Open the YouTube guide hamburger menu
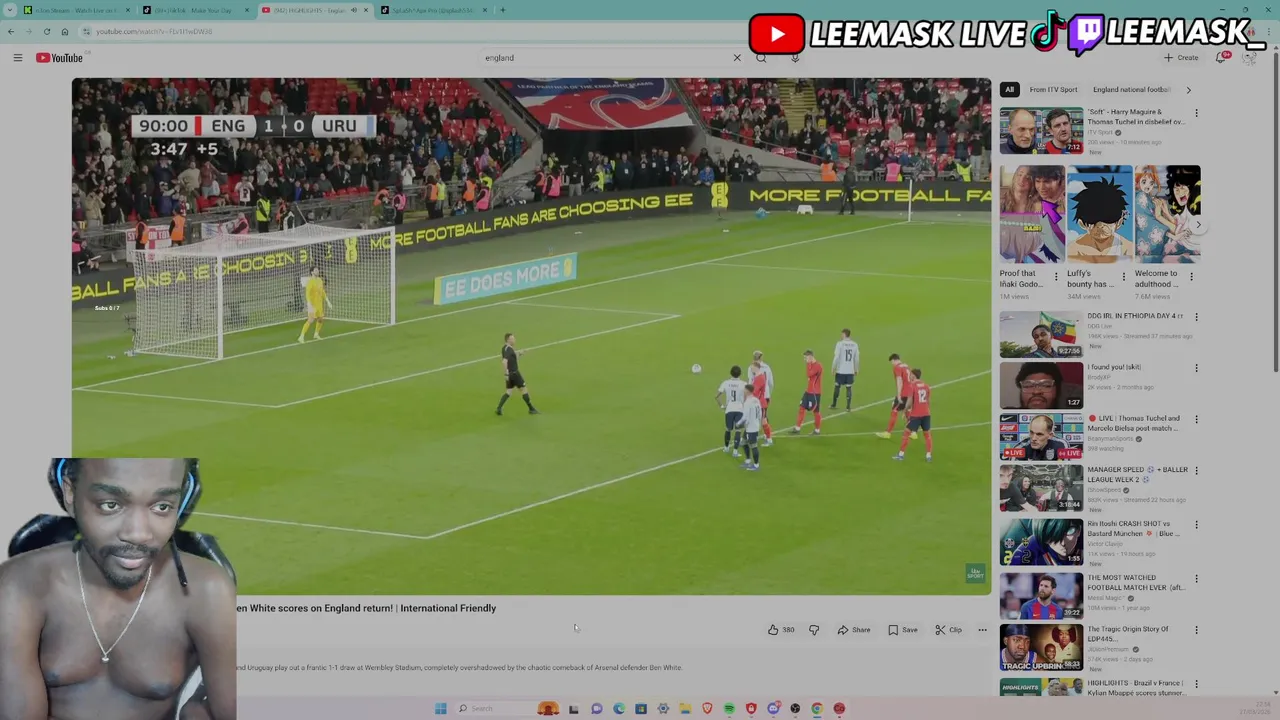The image size is (1280, 720). [x=17, y=58]
